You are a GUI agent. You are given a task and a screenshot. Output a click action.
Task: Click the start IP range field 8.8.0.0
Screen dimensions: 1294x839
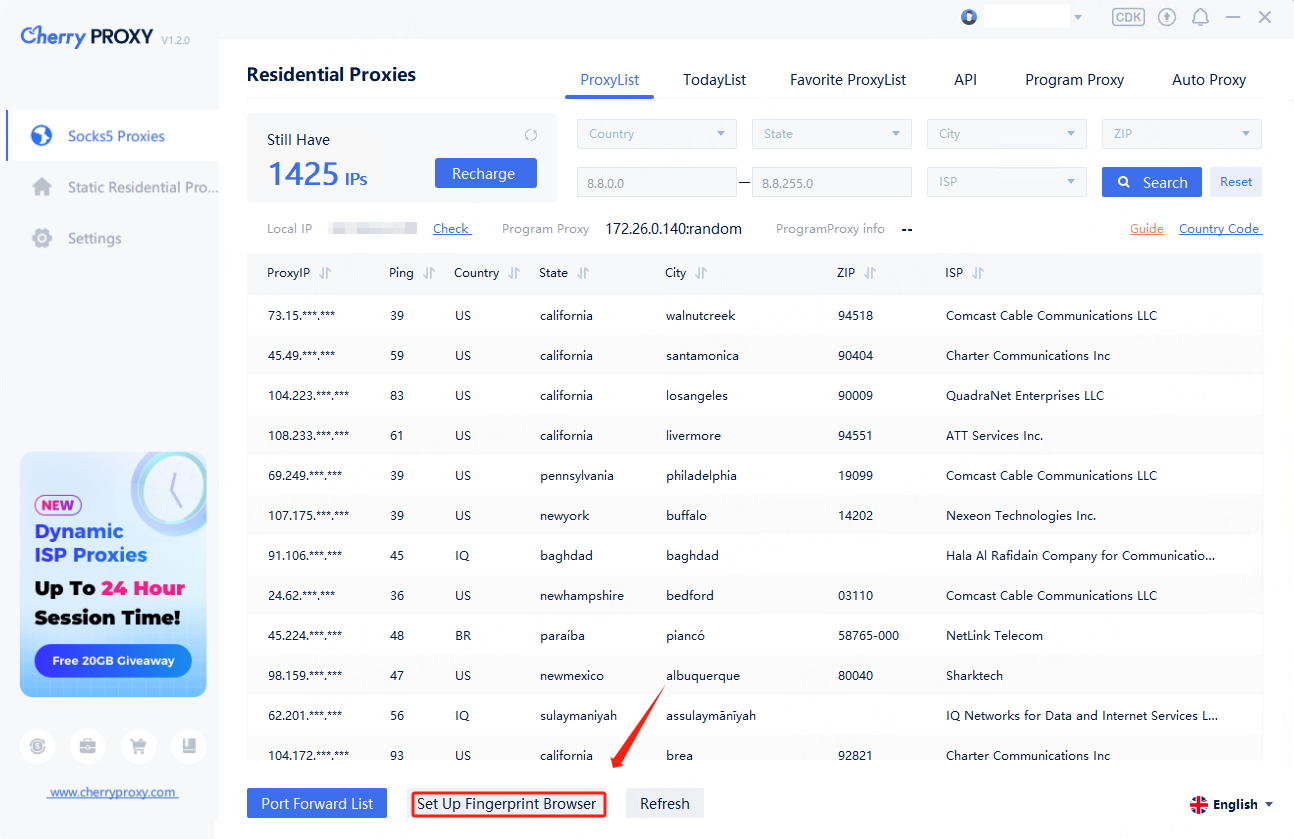(656, 183)
